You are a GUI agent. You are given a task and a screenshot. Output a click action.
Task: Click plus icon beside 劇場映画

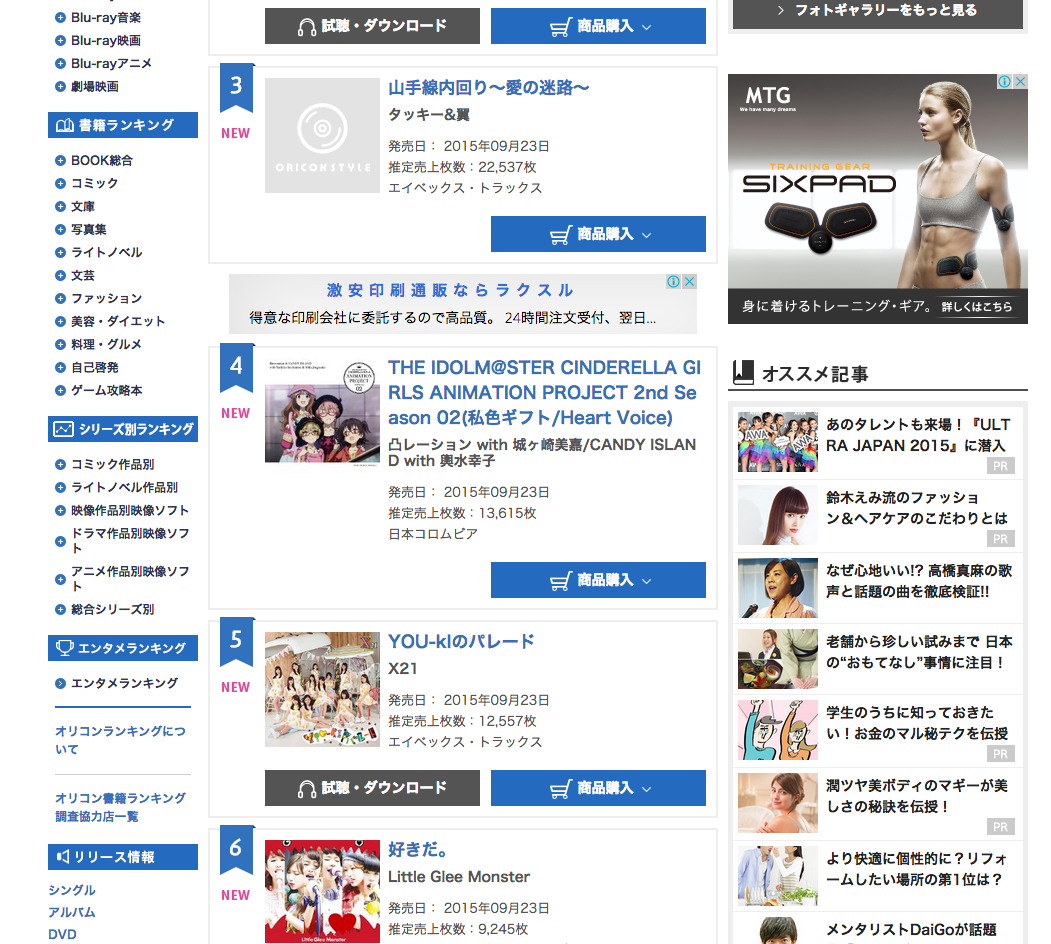pos(60,86)
